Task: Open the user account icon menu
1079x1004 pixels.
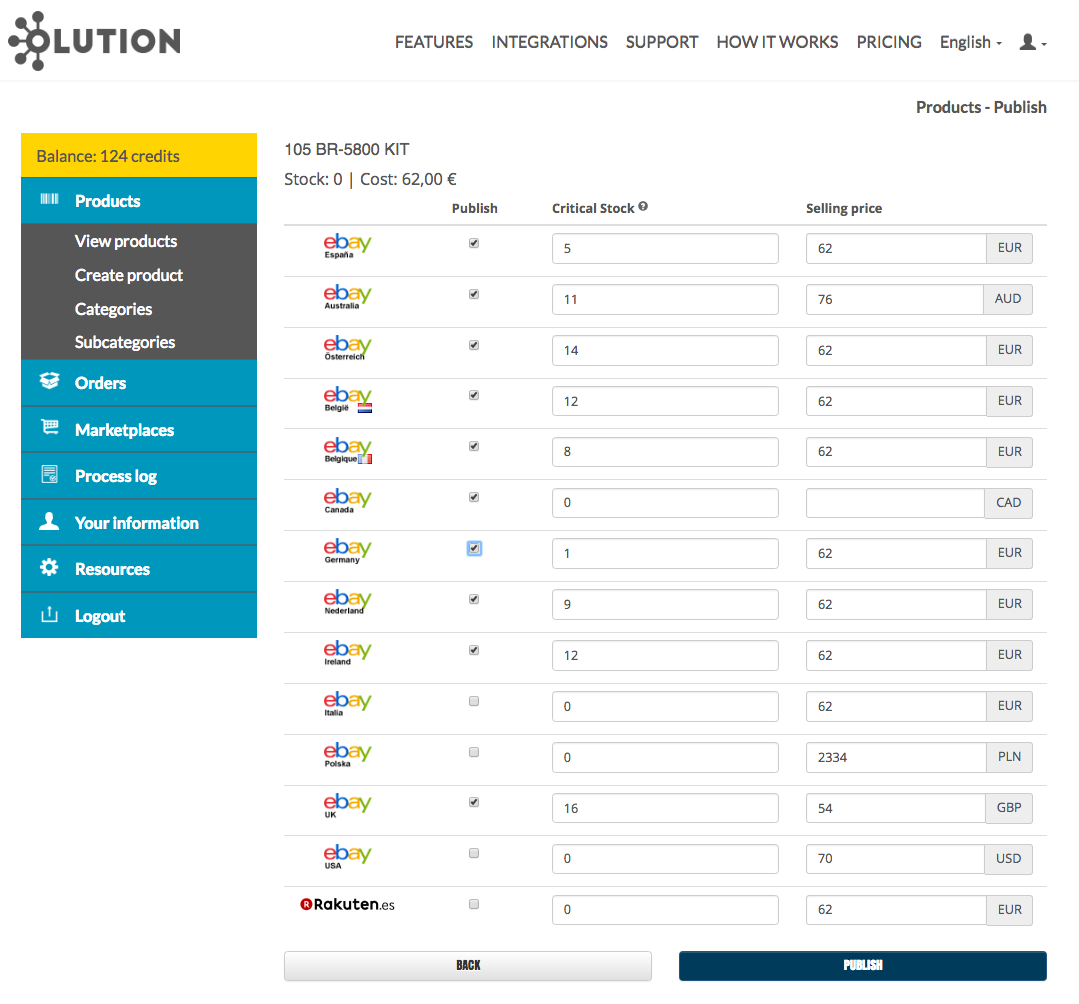Action: (1033, 43)
